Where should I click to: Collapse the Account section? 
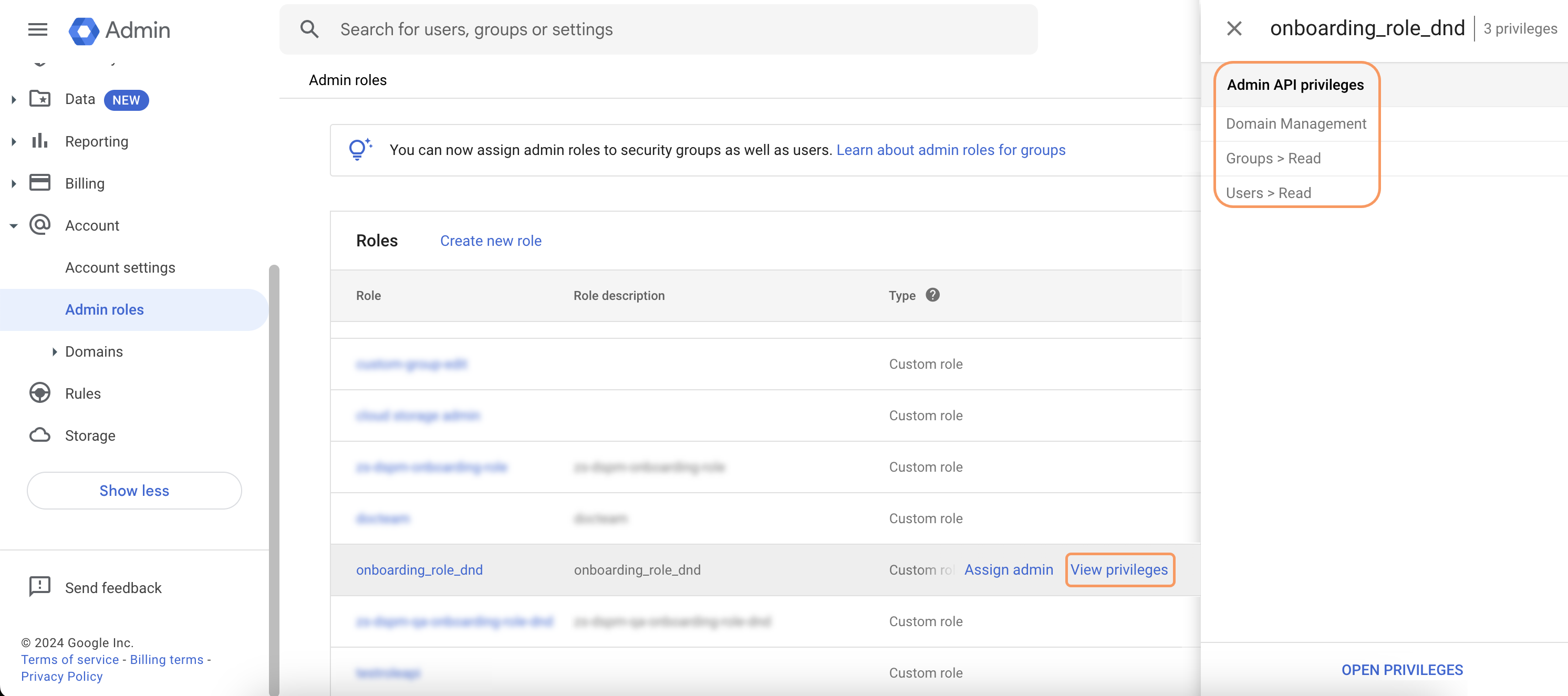click(x=14, y=225)
